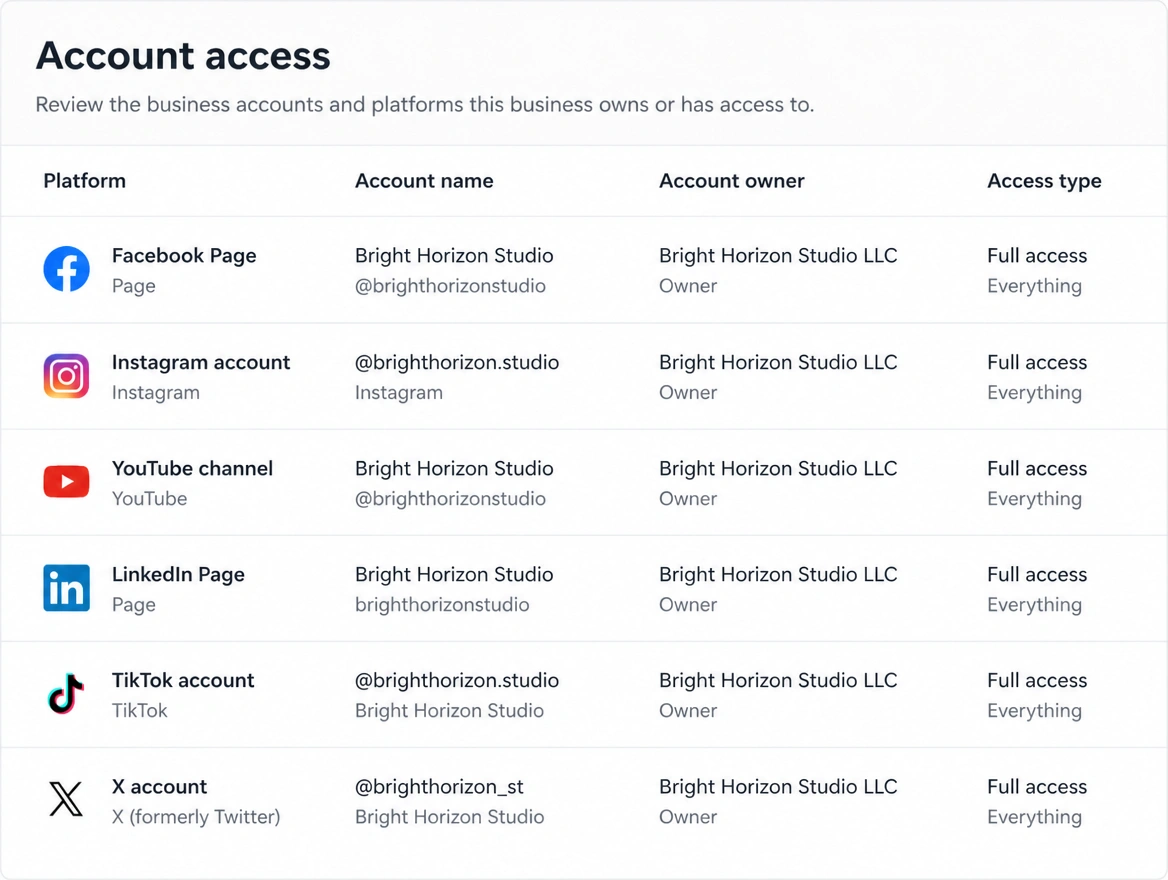Click Bright Horizon Studio LLC in TikTok row
Image resolution: width=1168 pixels, height=880 pixels.
point(778,680)
